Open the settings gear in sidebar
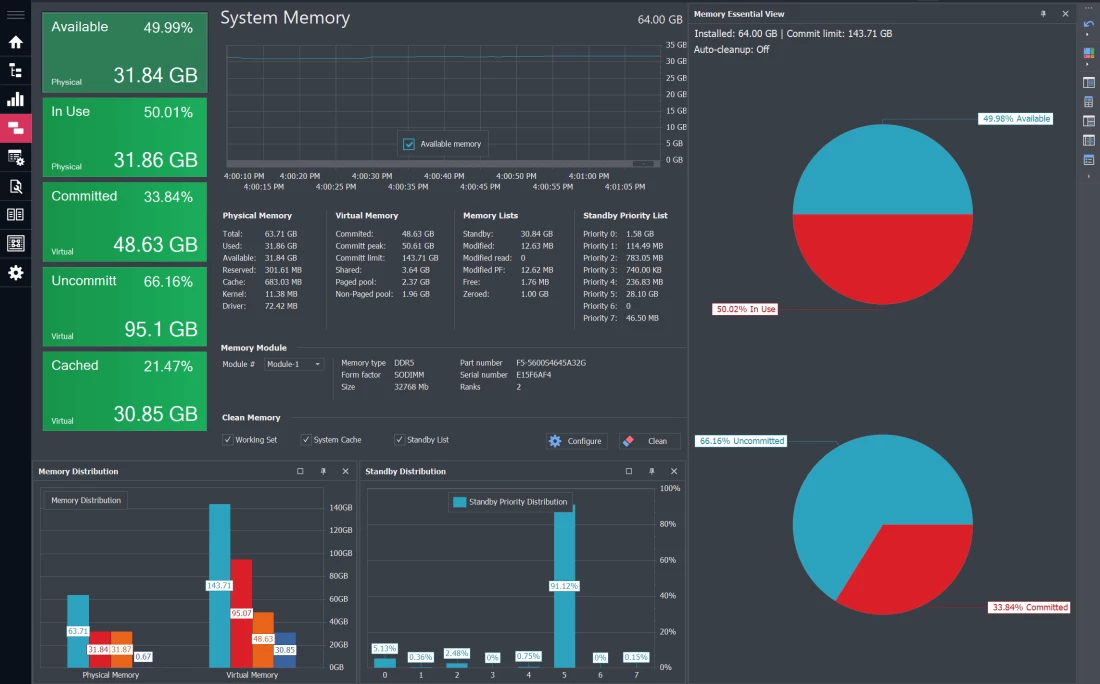The height and width of the screenshot is (684, 1100). 15,273
